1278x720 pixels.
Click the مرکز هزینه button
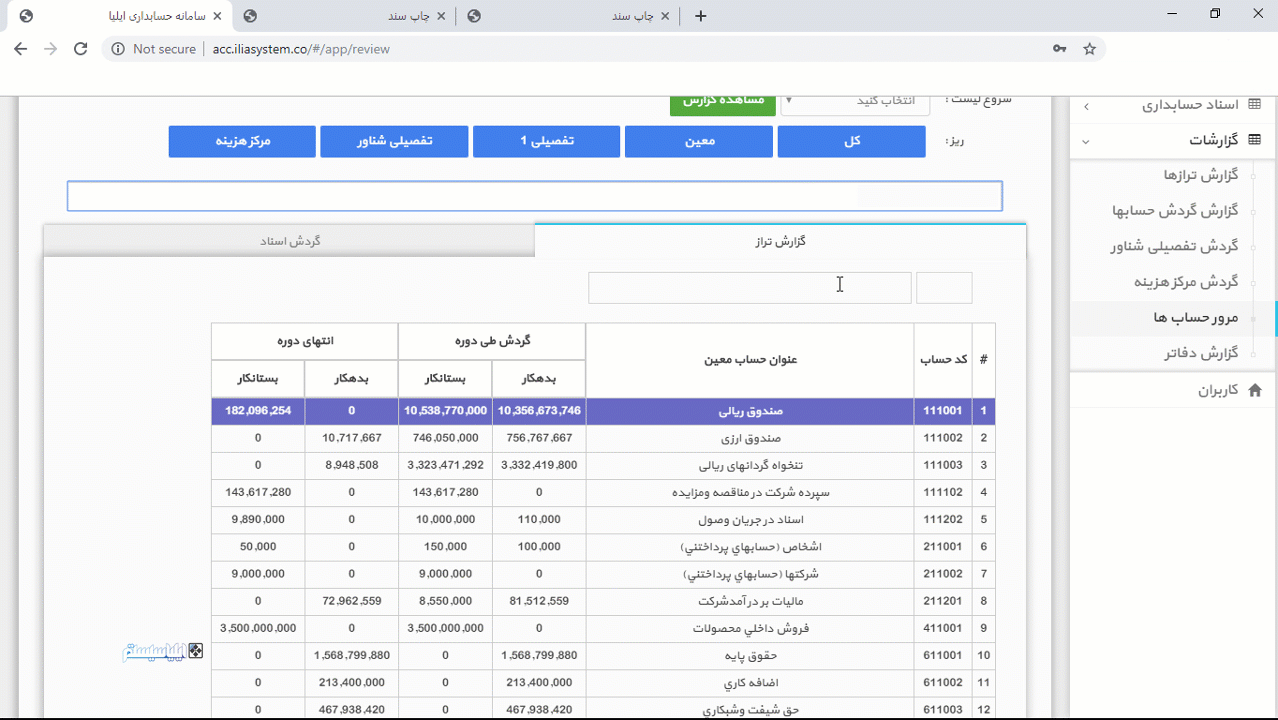click(241, 141)
